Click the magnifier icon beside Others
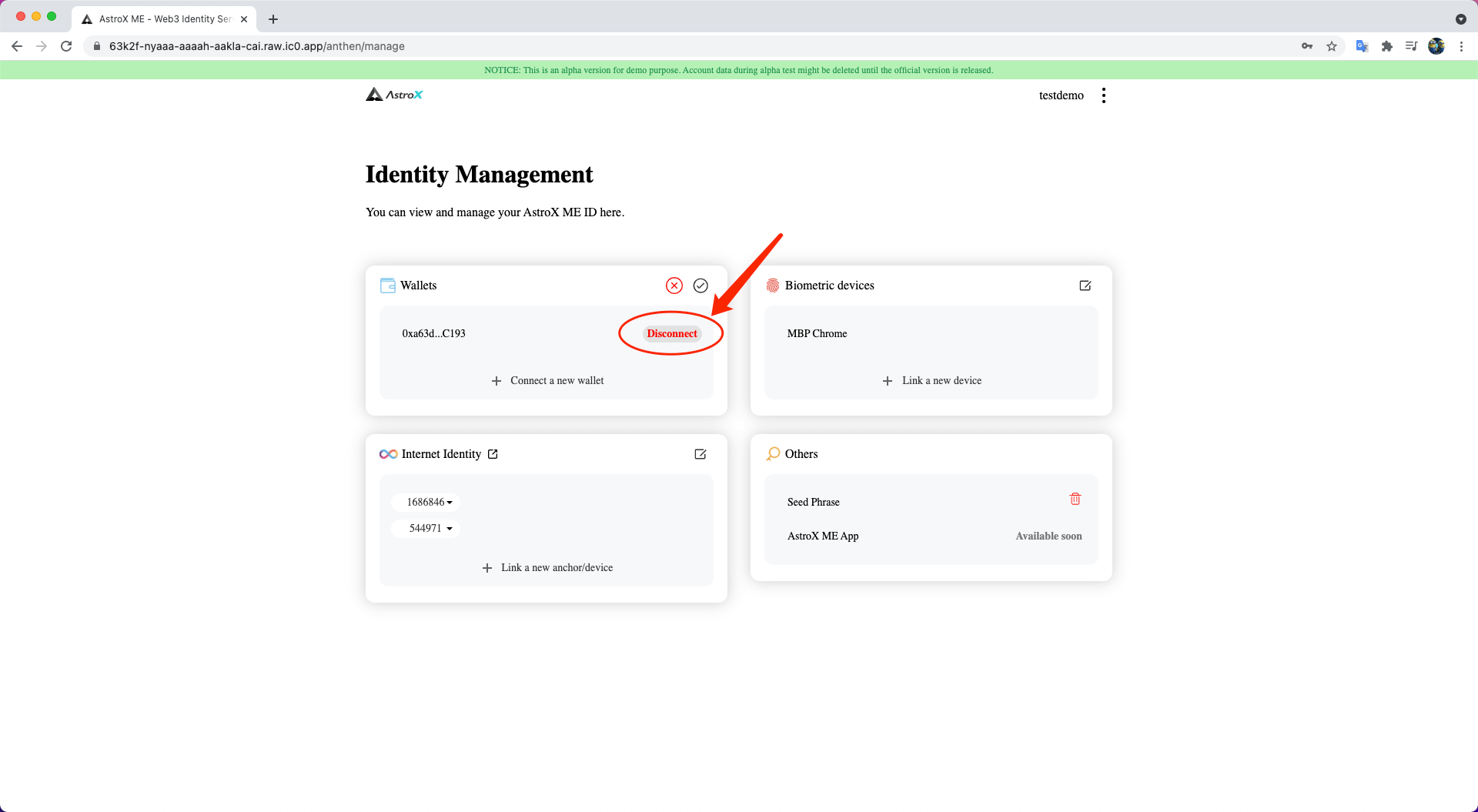The width and height of the screenshot is (1478, 812). pyautogui.click(x=773, y=454)
